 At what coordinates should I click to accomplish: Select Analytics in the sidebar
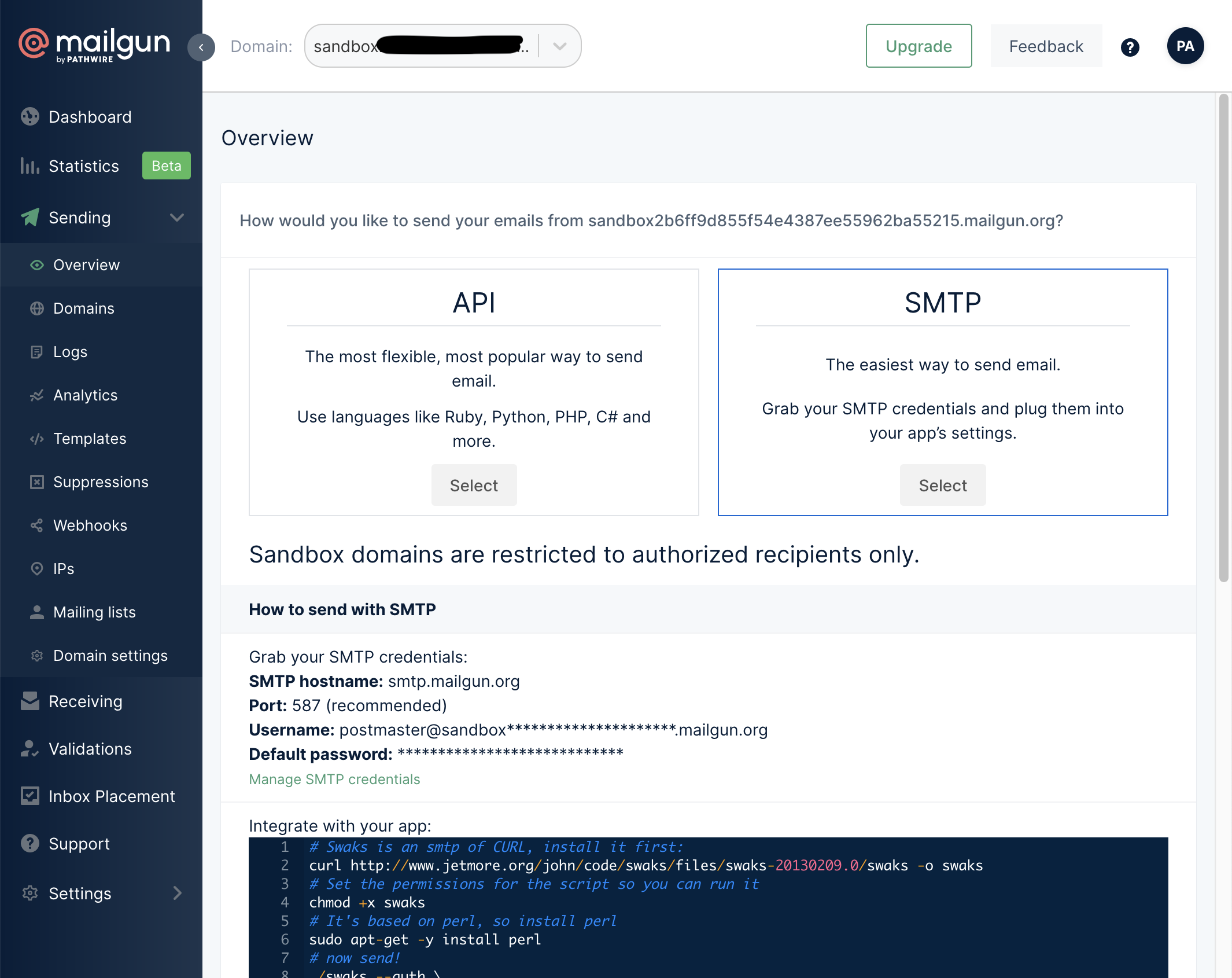[x=86, y=395]
